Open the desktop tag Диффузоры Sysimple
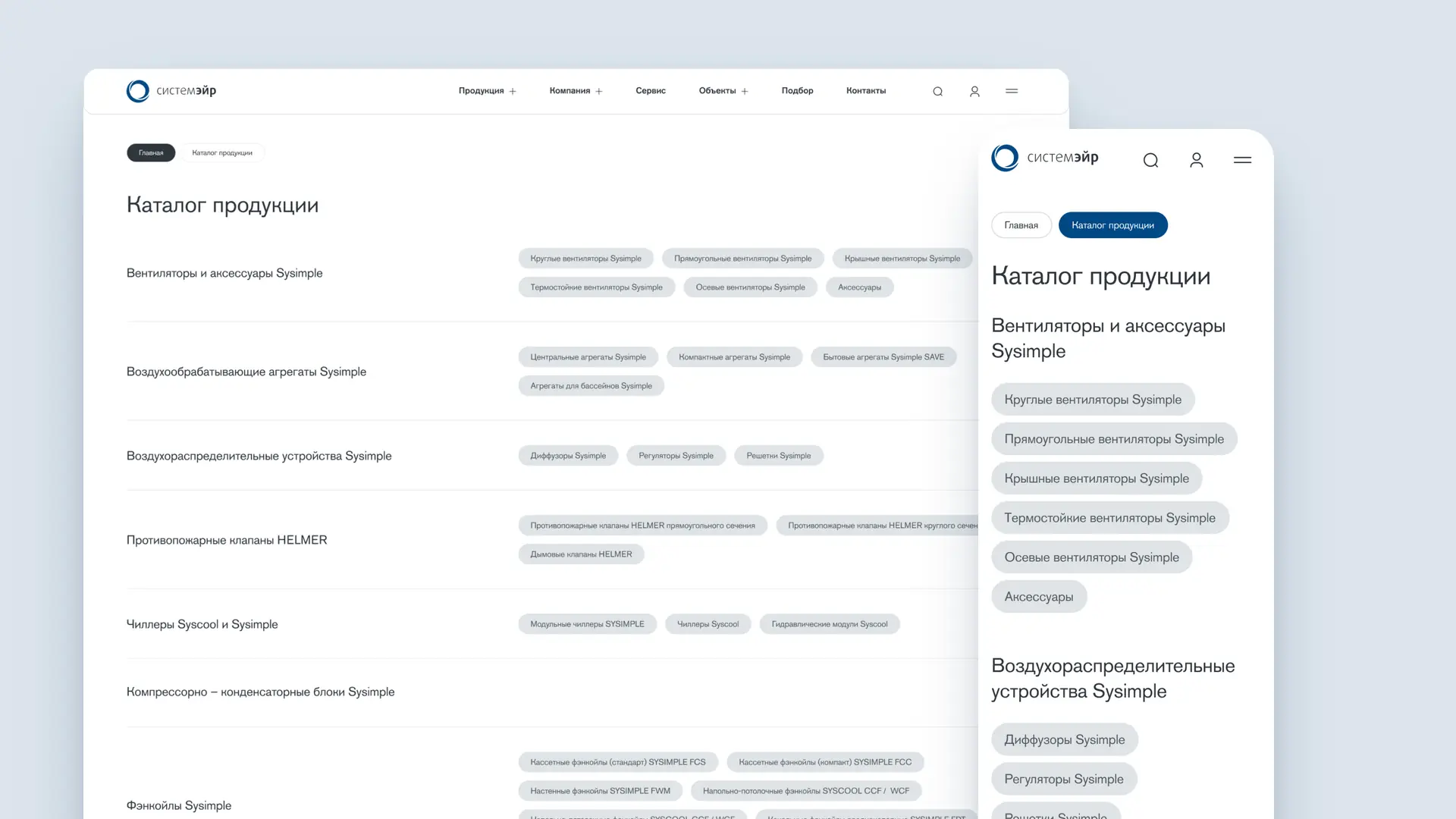 tap(568, 456)
